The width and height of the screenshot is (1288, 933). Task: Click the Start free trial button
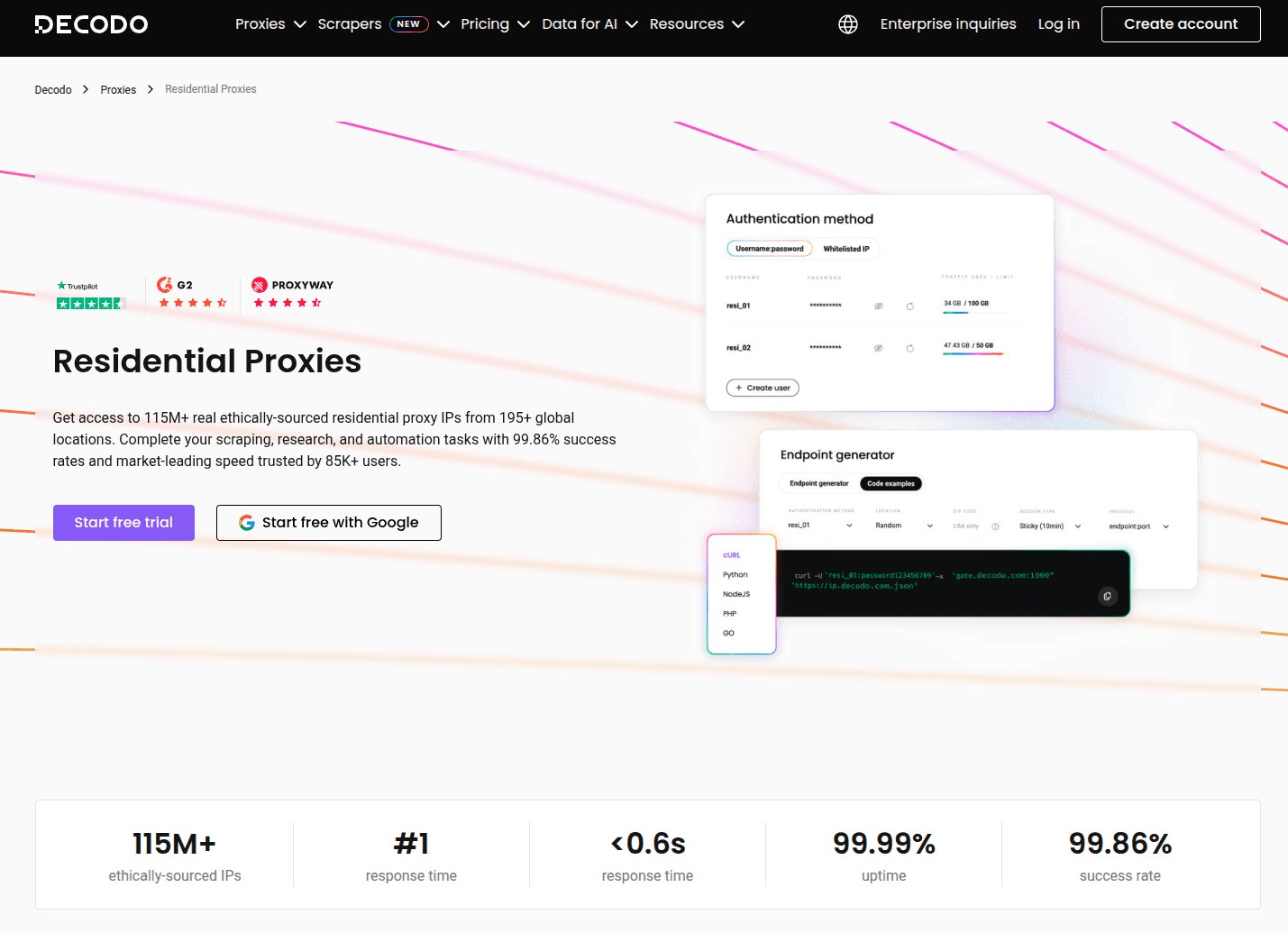[x=123, y=523]
